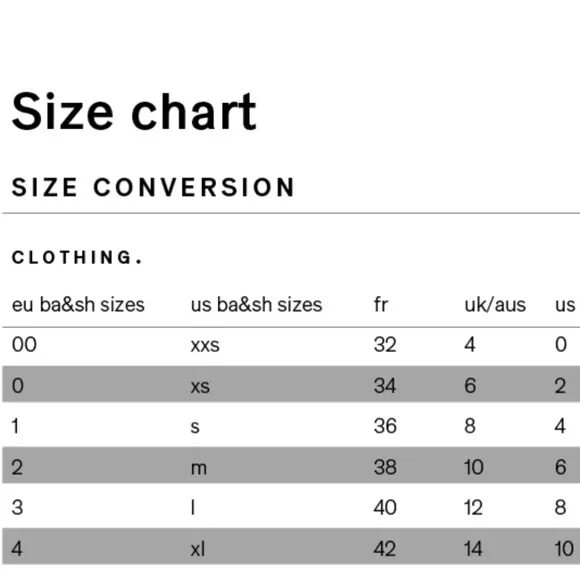Image resolution: width=580 pixels, height=580 pixels.
Task: Click uk/aus value 12 in l row
Action: (473, 507)
